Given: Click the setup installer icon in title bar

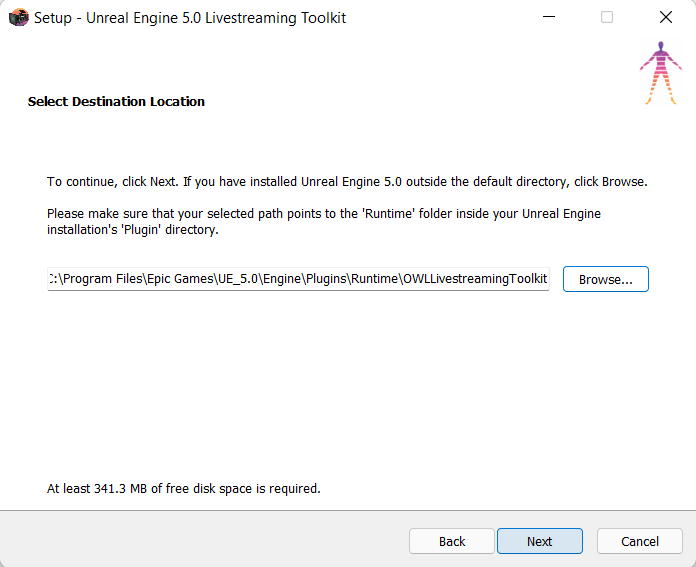Looking at the screenshot, I should [19, 18].
